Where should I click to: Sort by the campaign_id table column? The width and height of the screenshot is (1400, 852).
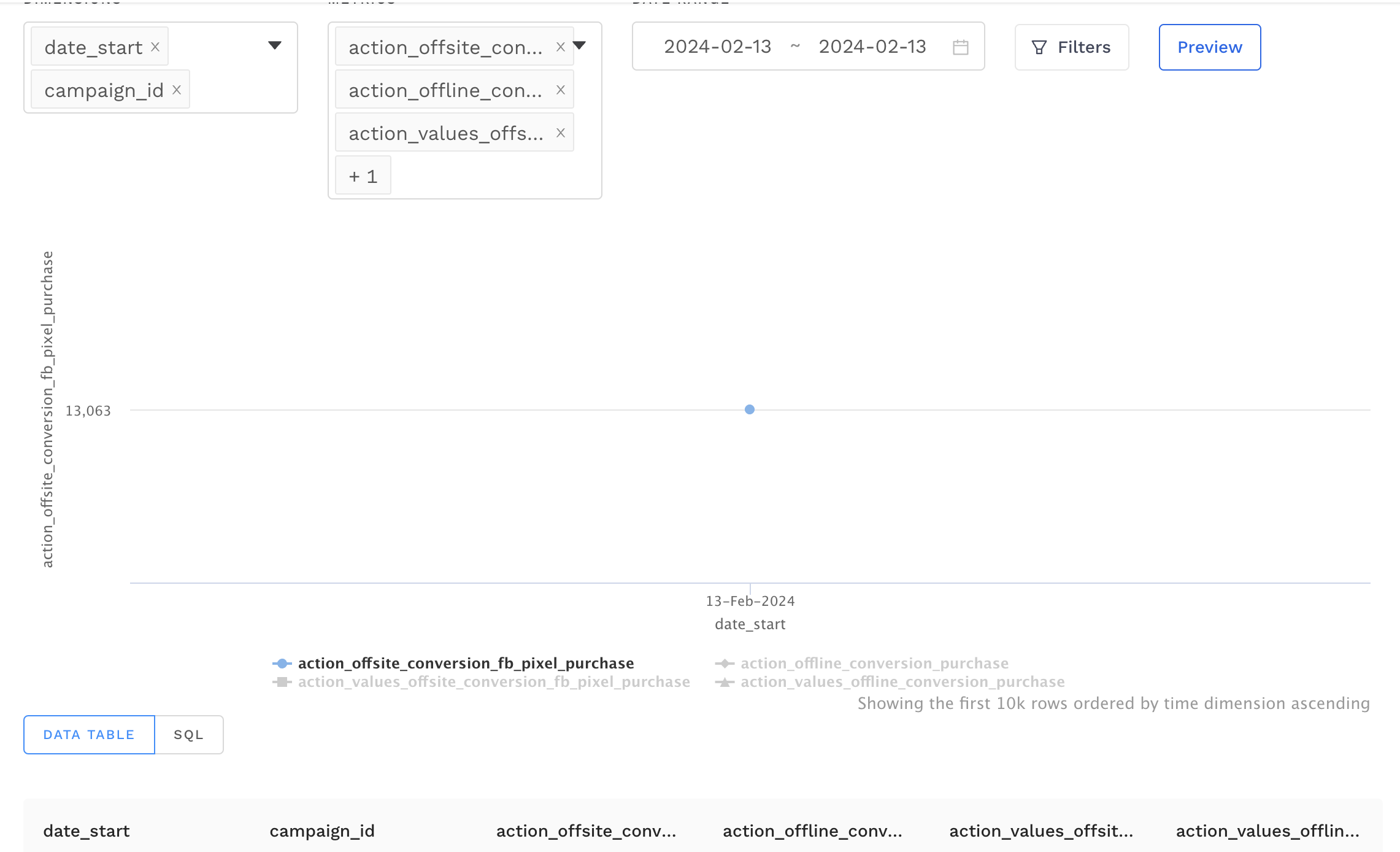[322, 831]
